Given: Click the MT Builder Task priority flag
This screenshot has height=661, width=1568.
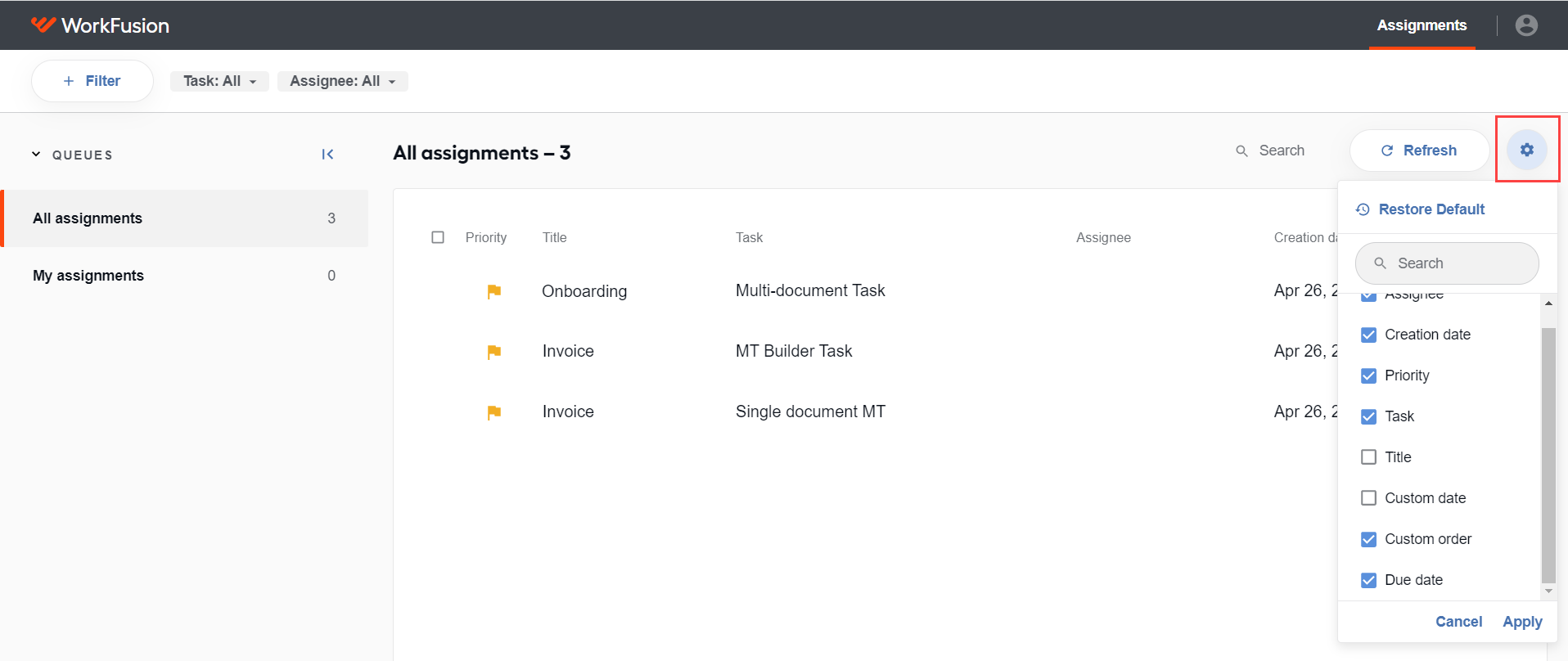Looking at the screenshot, I should tap(493, 352).
